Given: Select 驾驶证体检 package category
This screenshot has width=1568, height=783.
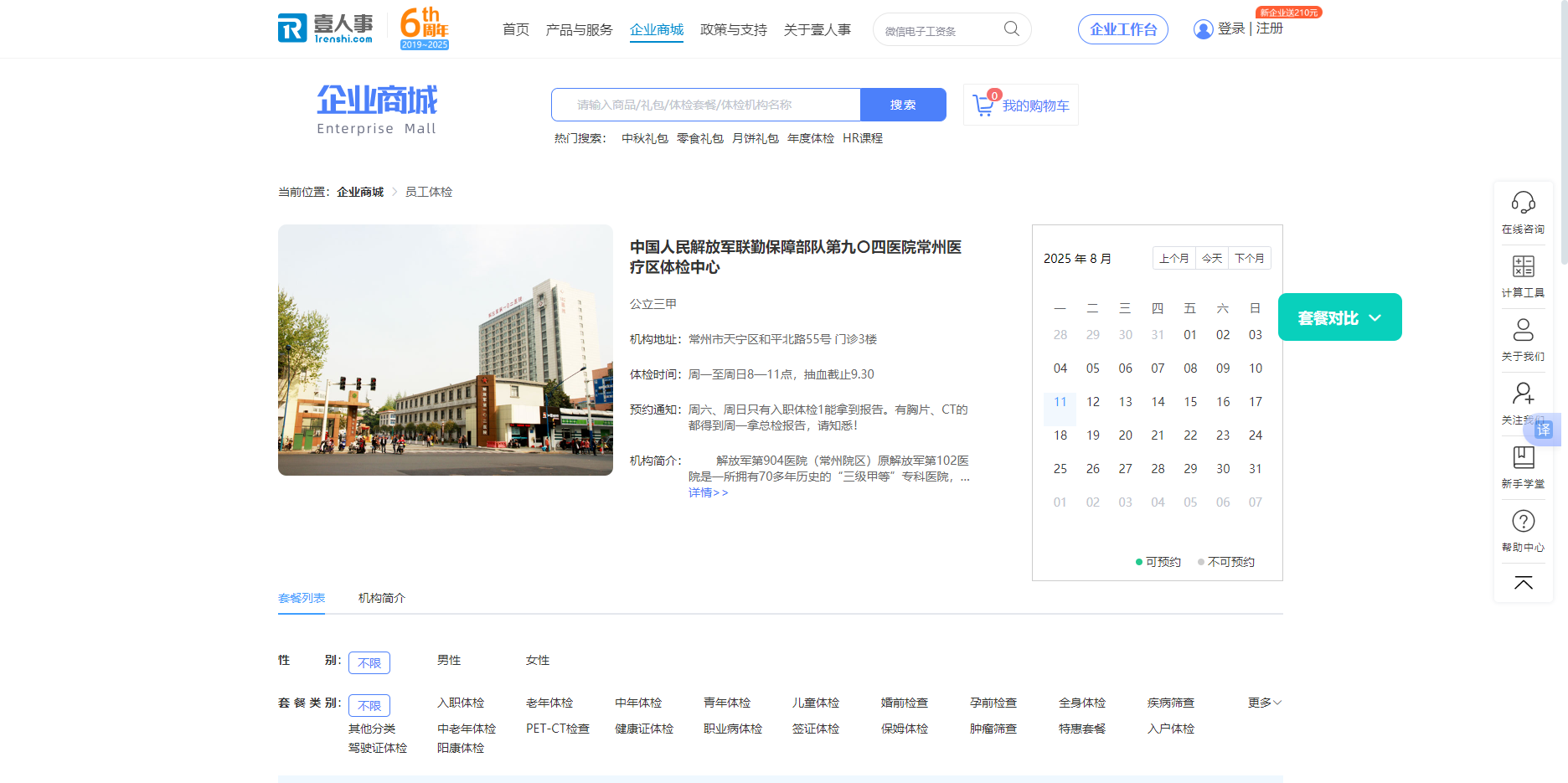Looking at the screenshot, I should coord(378,748).
